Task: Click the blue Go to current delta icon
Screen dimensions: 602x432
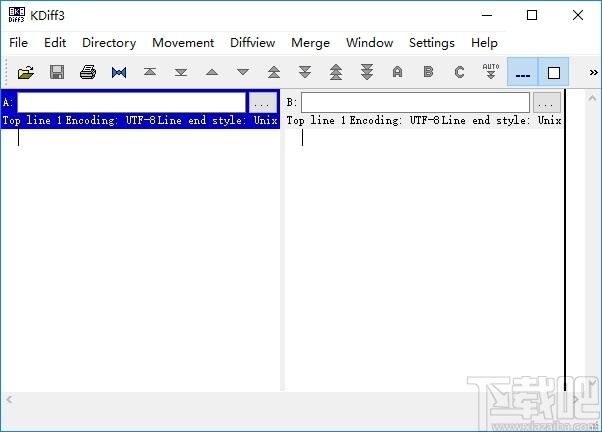Action: coord(119,72)
